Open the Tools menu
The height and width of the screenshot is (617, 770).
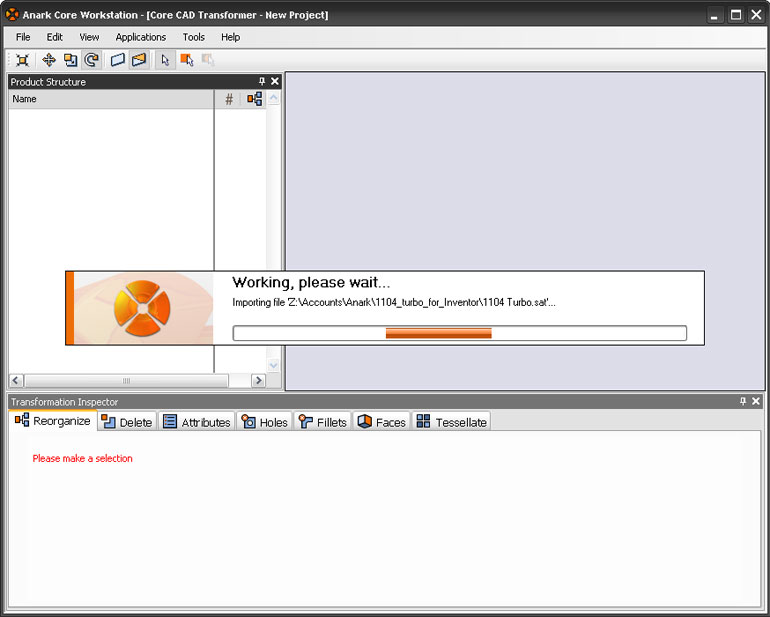193,37
